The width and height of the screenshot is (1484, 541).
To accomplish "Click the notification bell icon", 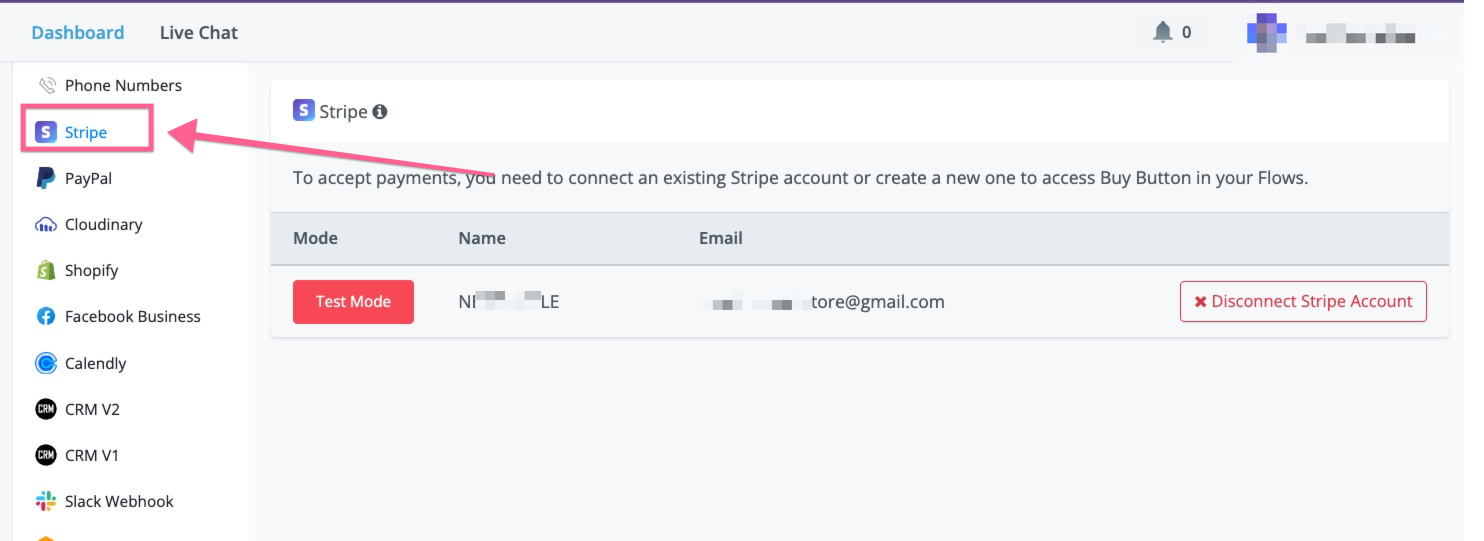I will [x=1162, y=32].
